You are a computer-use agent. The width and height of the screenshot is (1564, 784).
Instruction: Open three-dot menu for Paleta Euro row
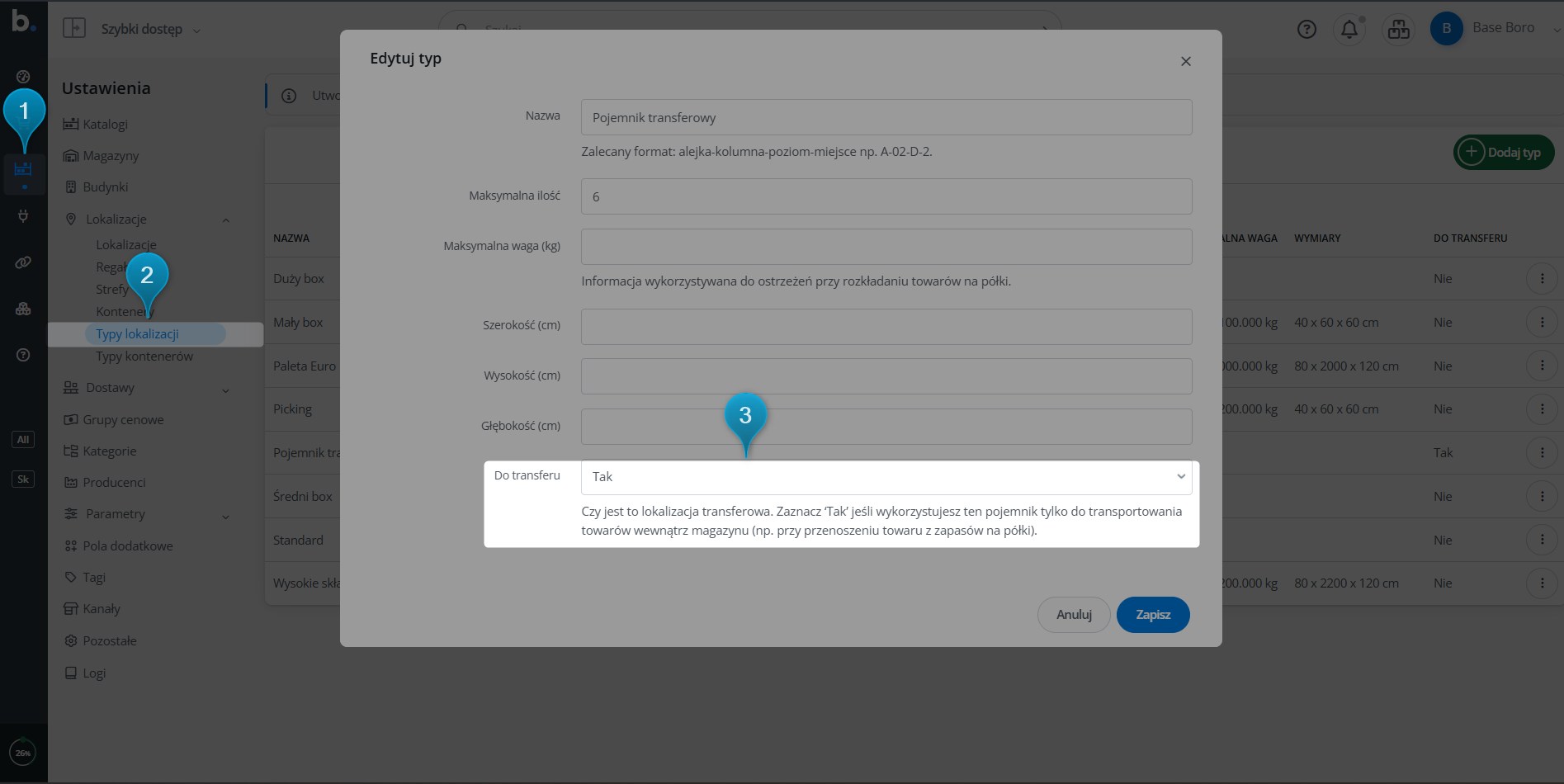coord(1541,366)
